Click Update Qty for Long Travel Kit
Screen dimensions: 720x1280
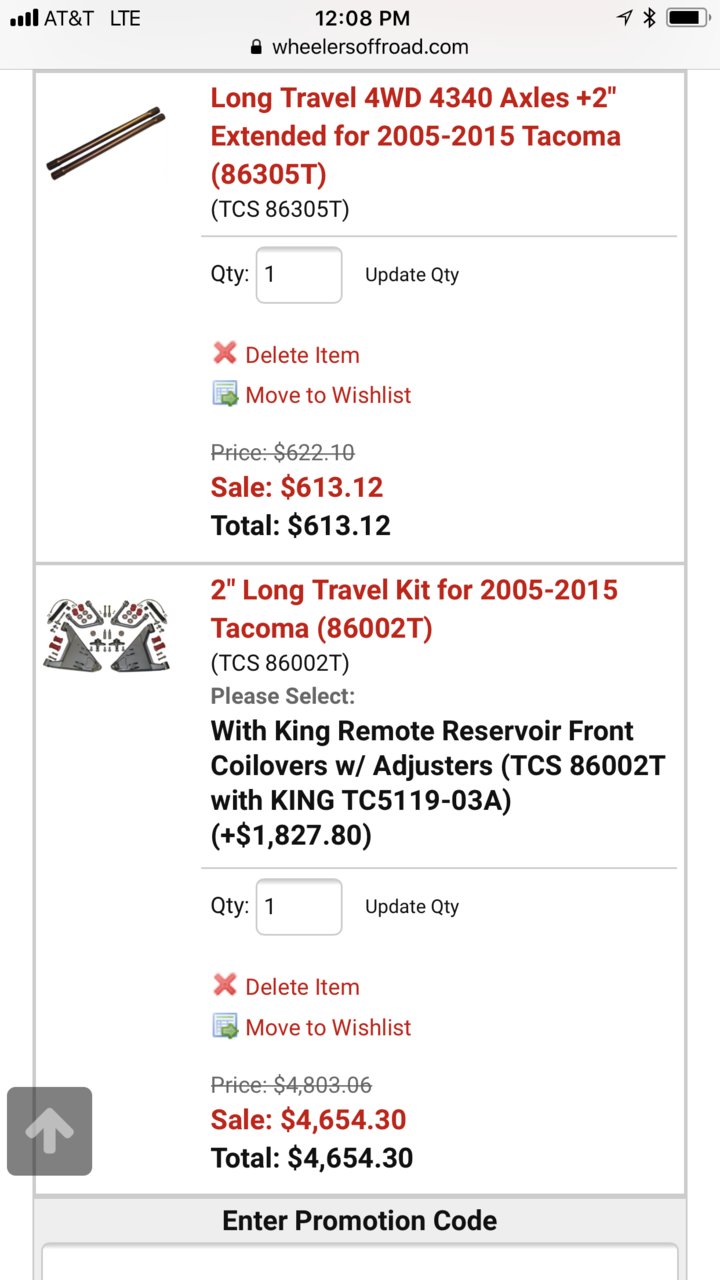[412, 907]
